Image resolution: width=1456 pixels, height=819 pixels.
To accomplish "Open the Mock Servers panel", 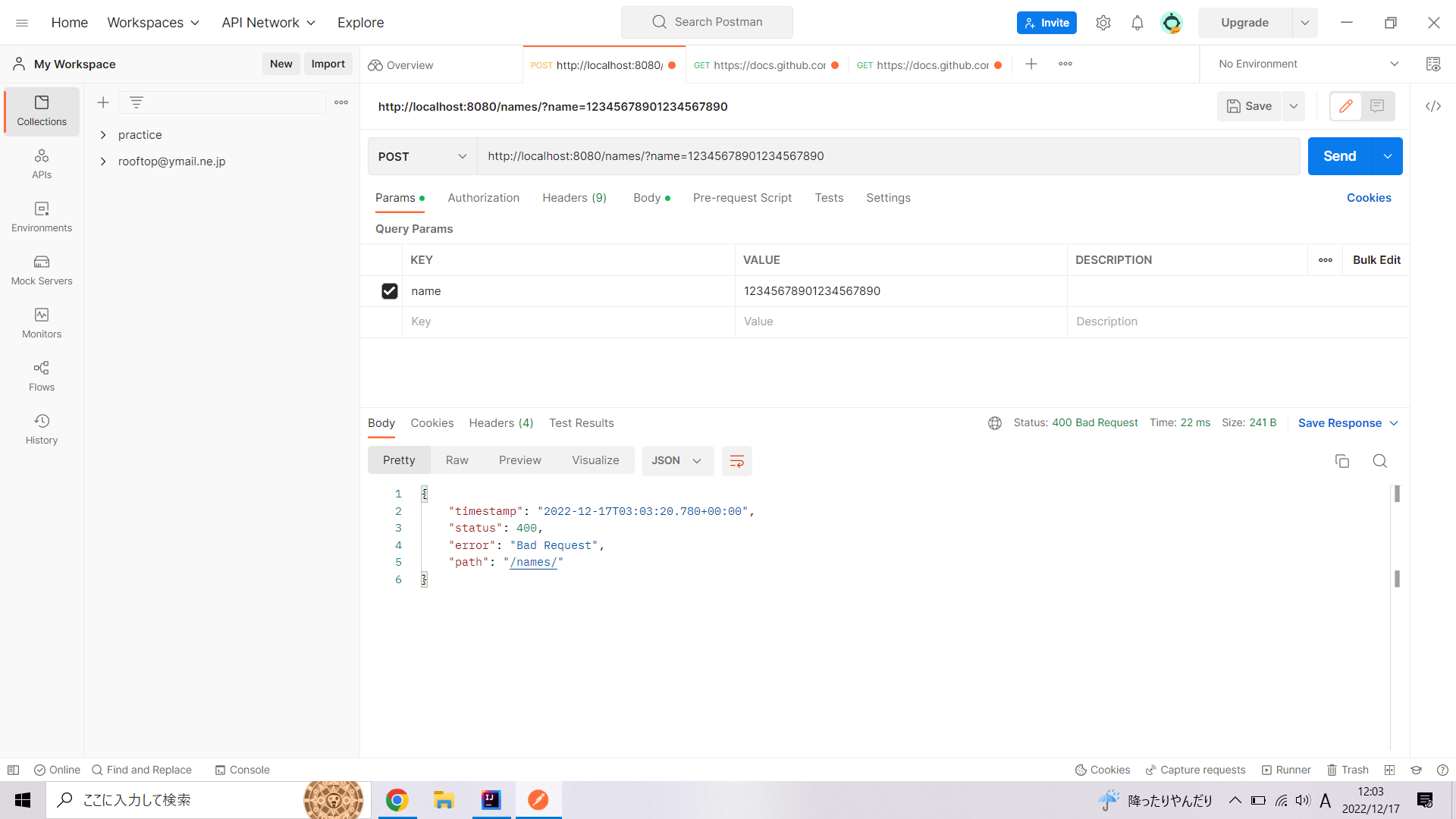I will click(x=41, y=269).
